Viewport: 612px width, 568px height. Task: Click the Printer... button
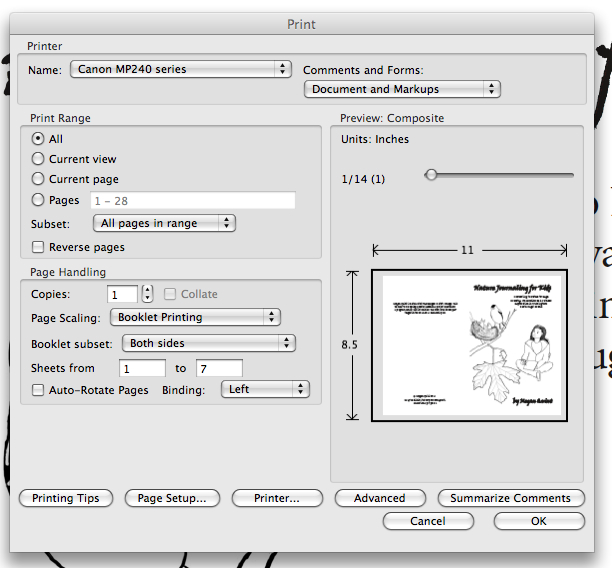point(277,498)
